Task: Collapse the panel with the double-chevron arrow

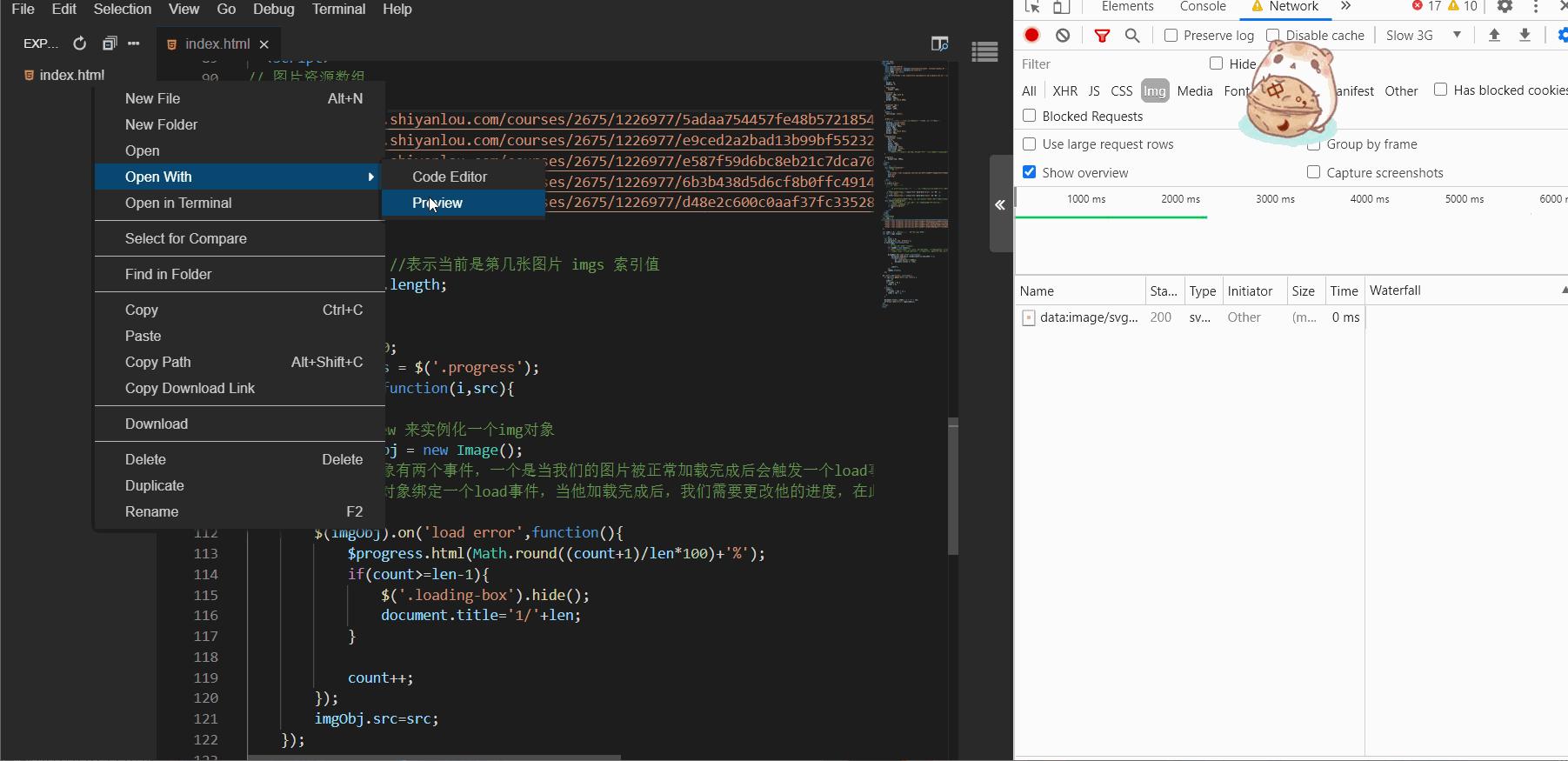Action: point(1000,204)
